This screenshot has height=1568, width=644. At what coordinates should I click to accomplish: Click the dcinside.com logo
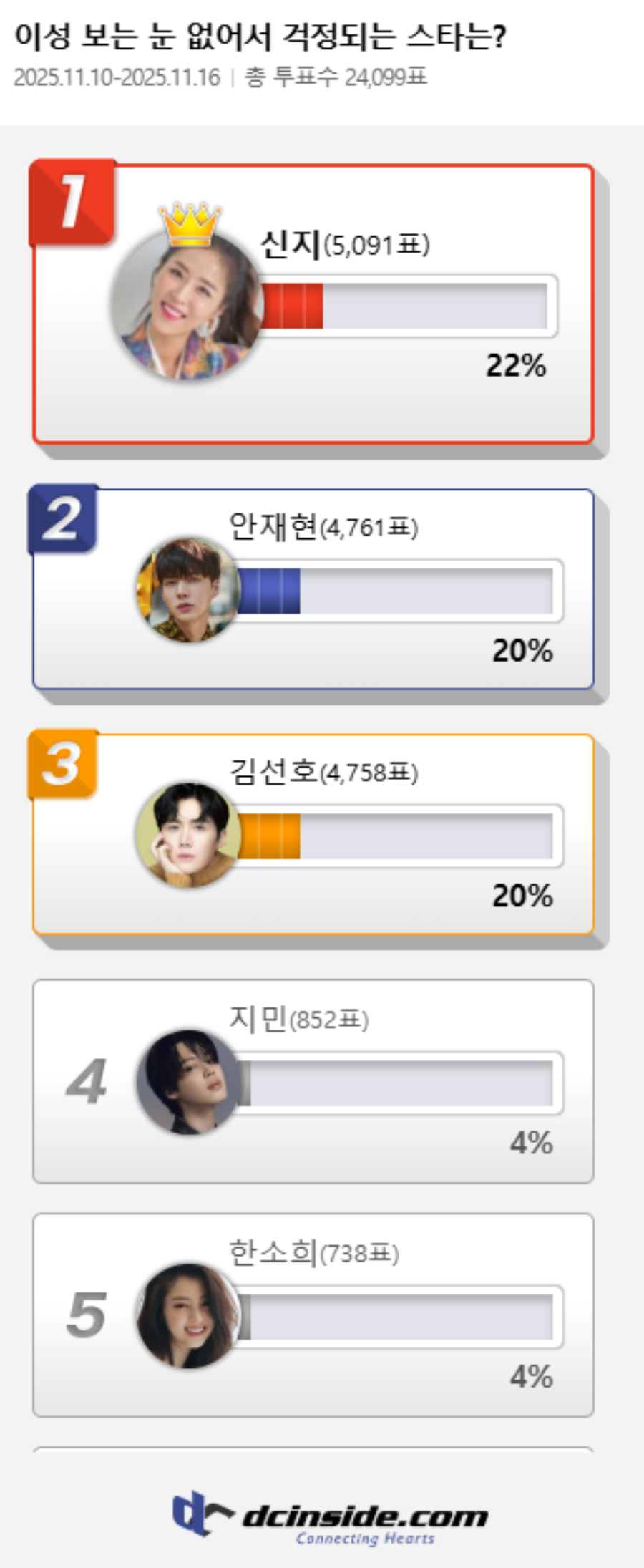331,1515
